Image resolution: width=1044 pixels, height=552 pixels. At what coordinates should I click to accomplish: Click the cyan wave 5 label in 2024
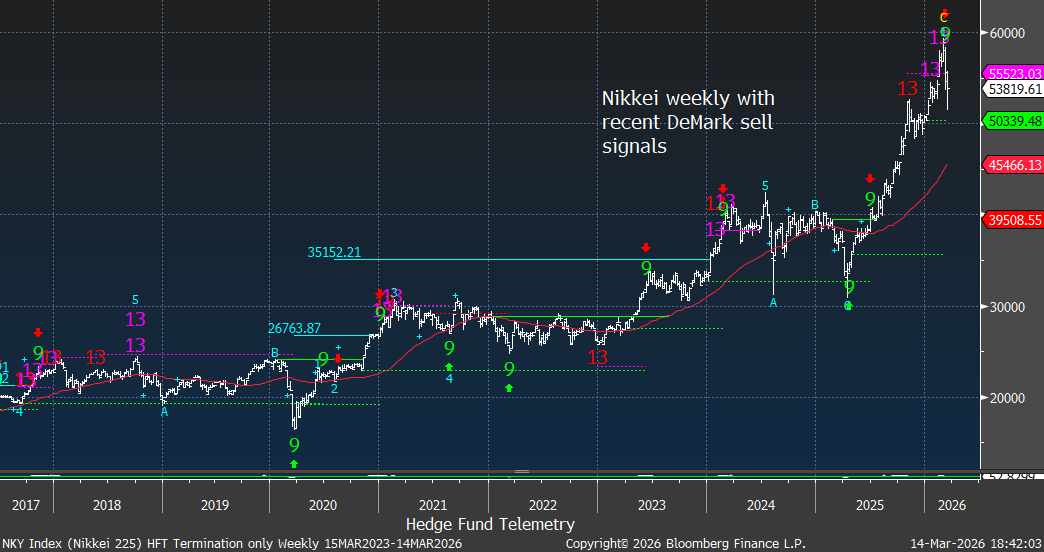(x=765, y=186)
